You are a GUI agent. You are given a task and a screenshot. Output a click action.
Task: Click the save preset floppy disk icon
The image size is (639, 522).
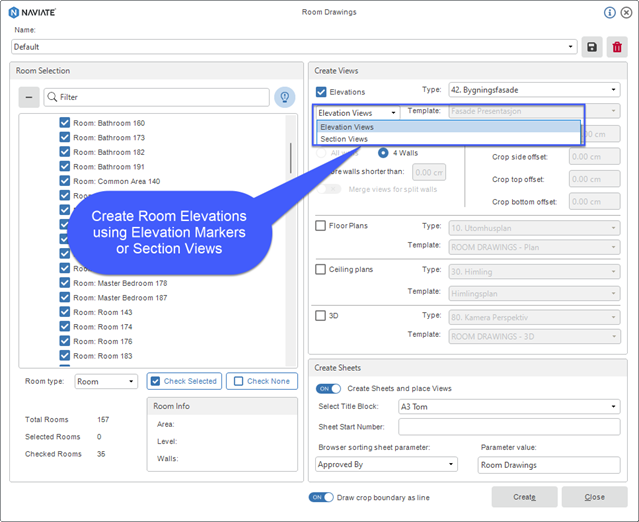click(592, 47)
